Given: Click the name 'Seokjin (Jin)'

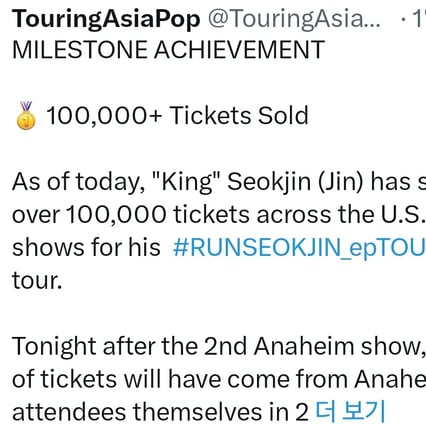Looking at the screenshot, I should (x=295, y=182).
